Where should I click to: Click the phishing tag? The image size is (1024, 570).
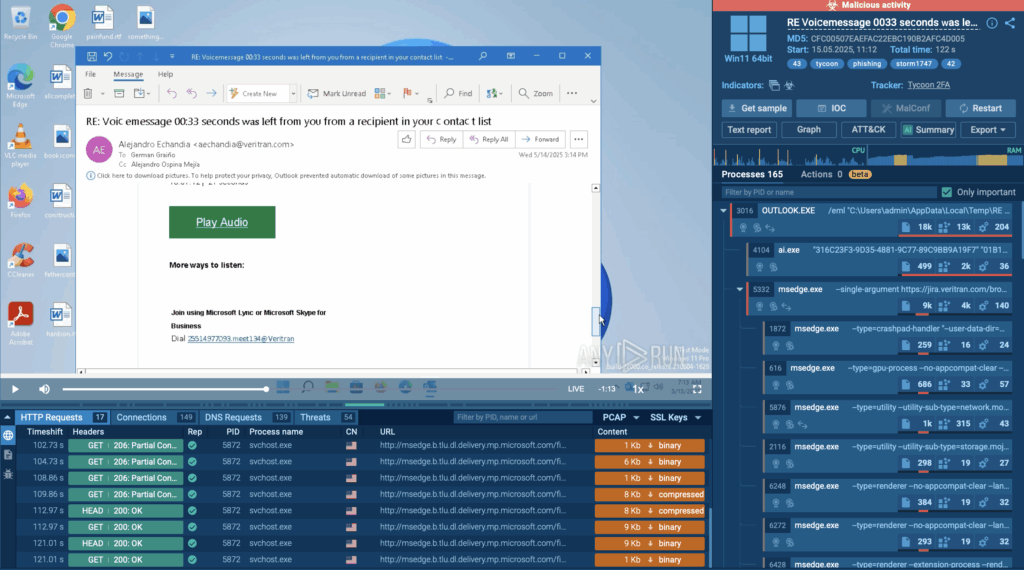click(x=867, y=64)
